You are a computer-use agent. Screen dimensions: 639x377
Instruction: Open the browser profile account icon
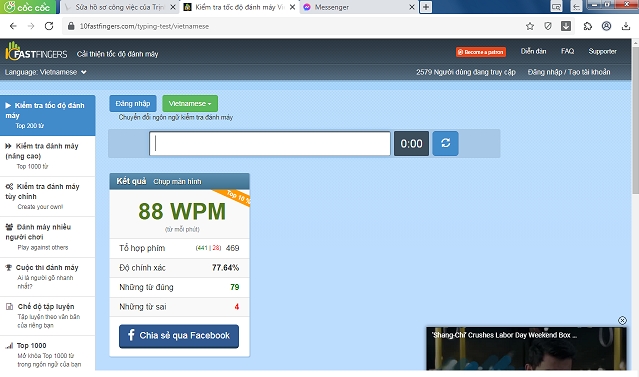(x=606, y=26)
